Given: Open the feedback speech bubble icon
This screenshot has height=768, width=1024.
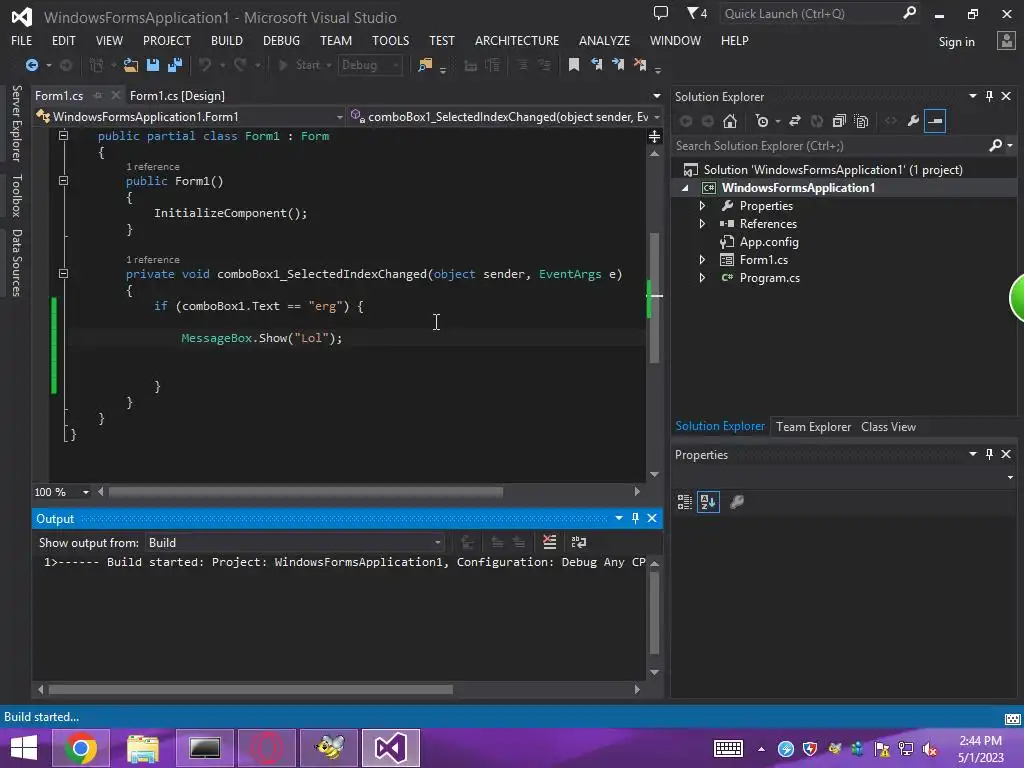Looking at the screenshot, I should coord(661,13).
